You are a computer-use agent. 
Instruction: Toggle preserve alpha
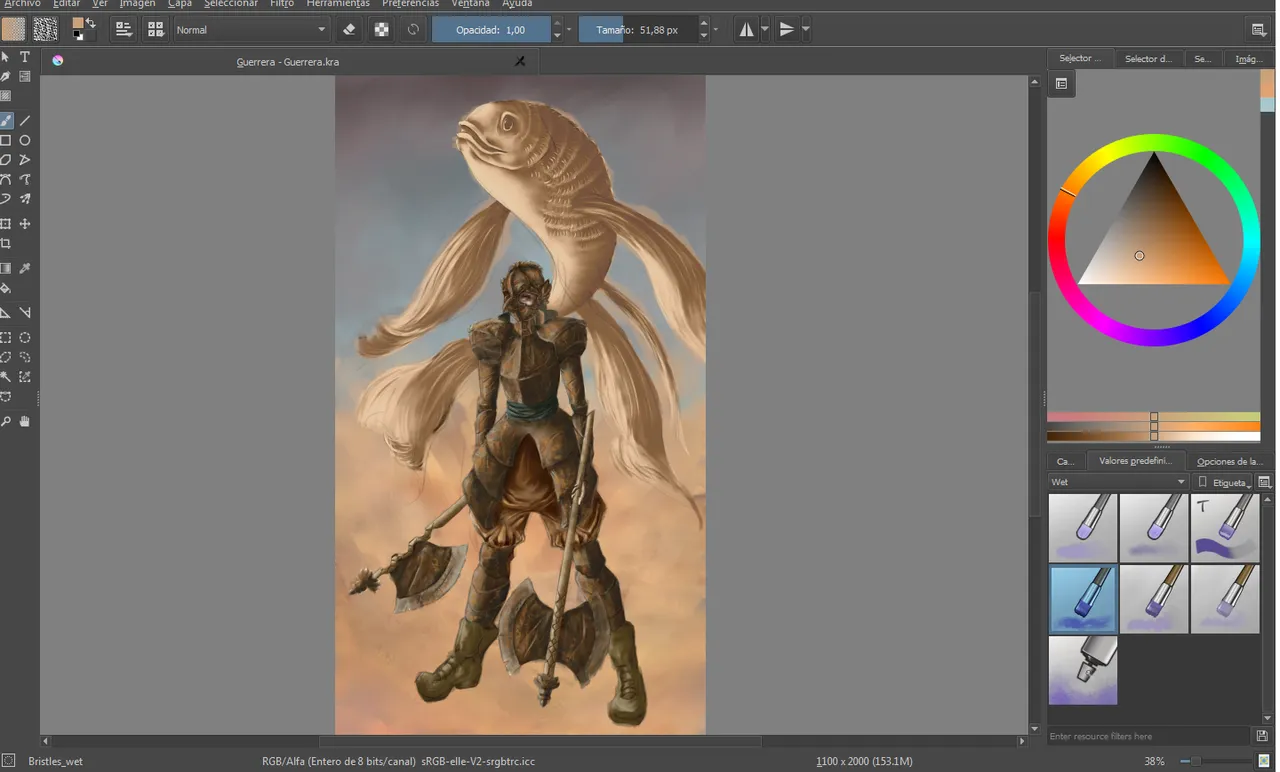[381, 30]
